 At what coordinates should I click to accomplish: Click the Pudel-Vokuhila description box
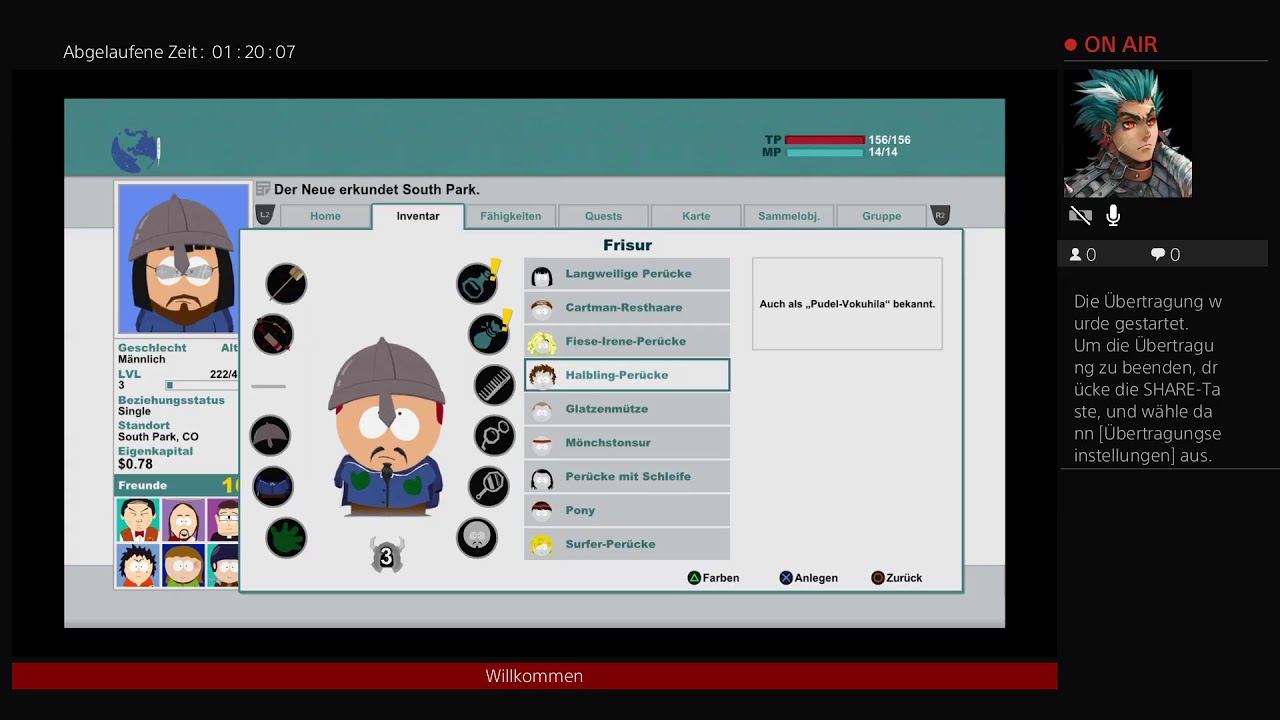(x=847, y=304)
